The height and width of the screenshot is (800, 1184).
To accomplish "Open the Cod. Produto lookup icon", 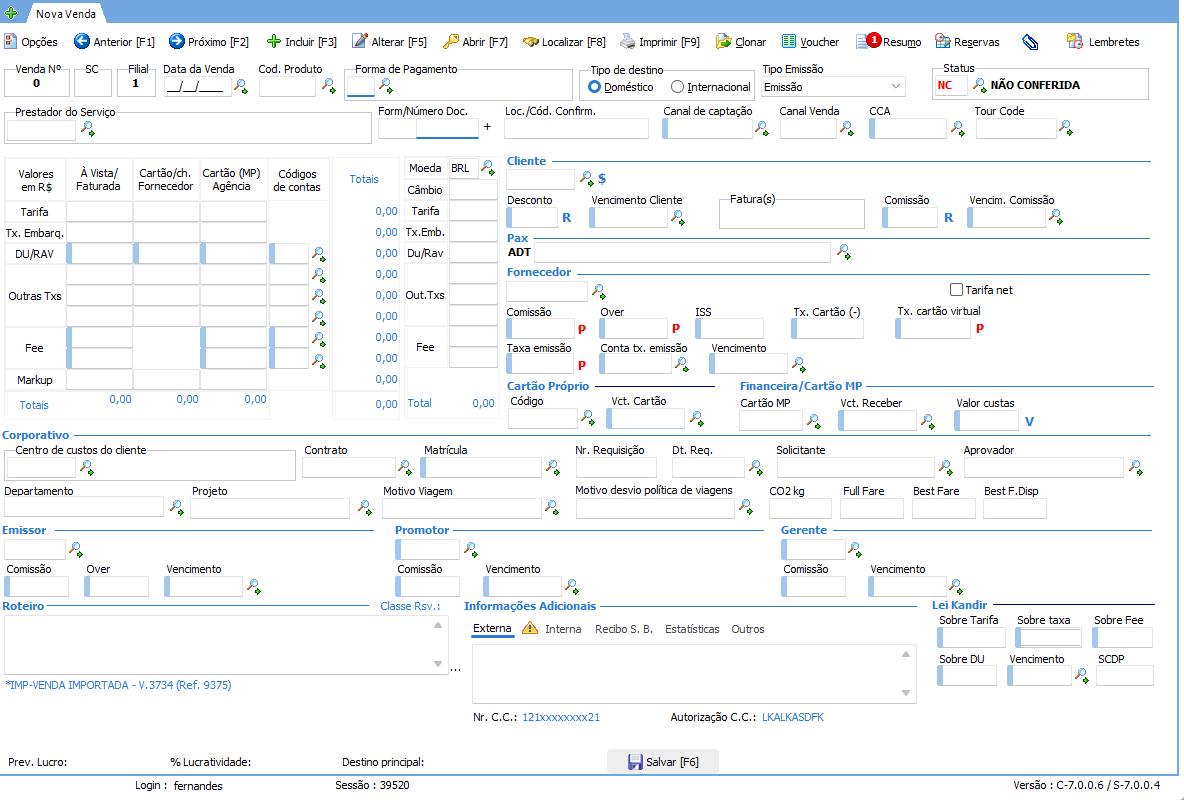I will click(328, 85).
